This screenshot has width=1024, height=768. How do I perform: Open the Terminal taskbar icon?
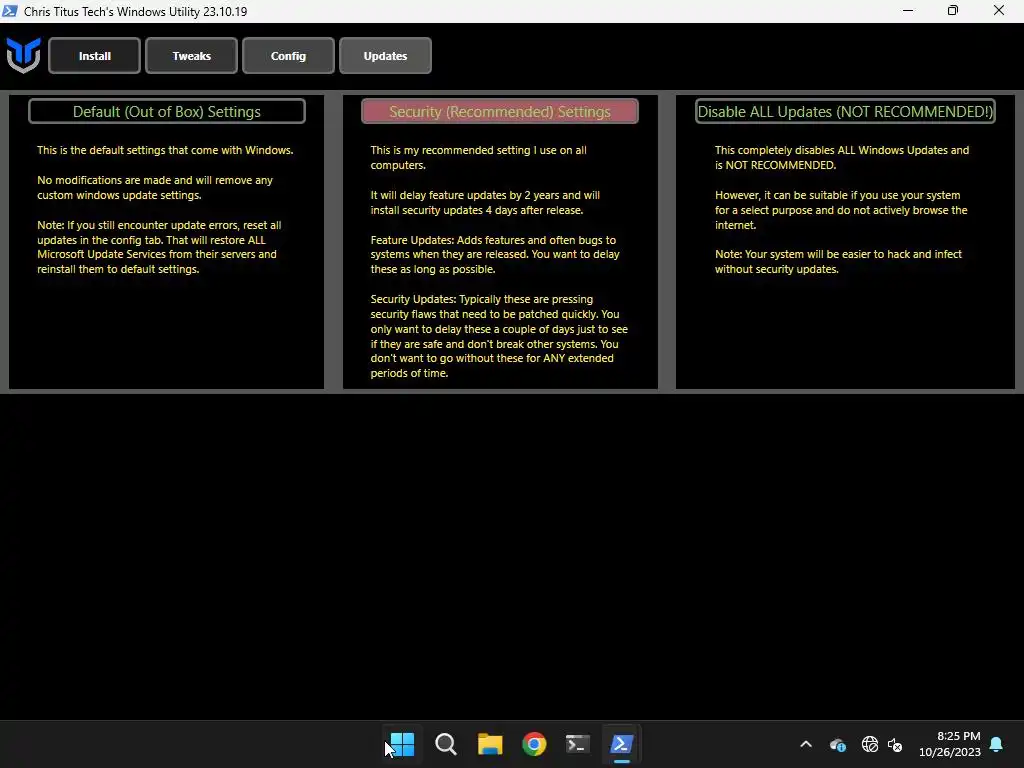click(x=578, y=744)
